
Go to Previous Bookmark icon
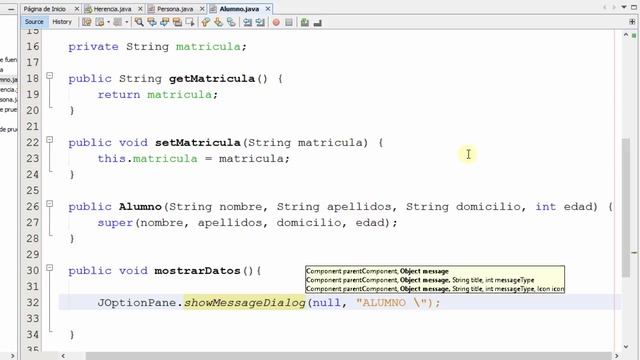(x=205, y=22)
